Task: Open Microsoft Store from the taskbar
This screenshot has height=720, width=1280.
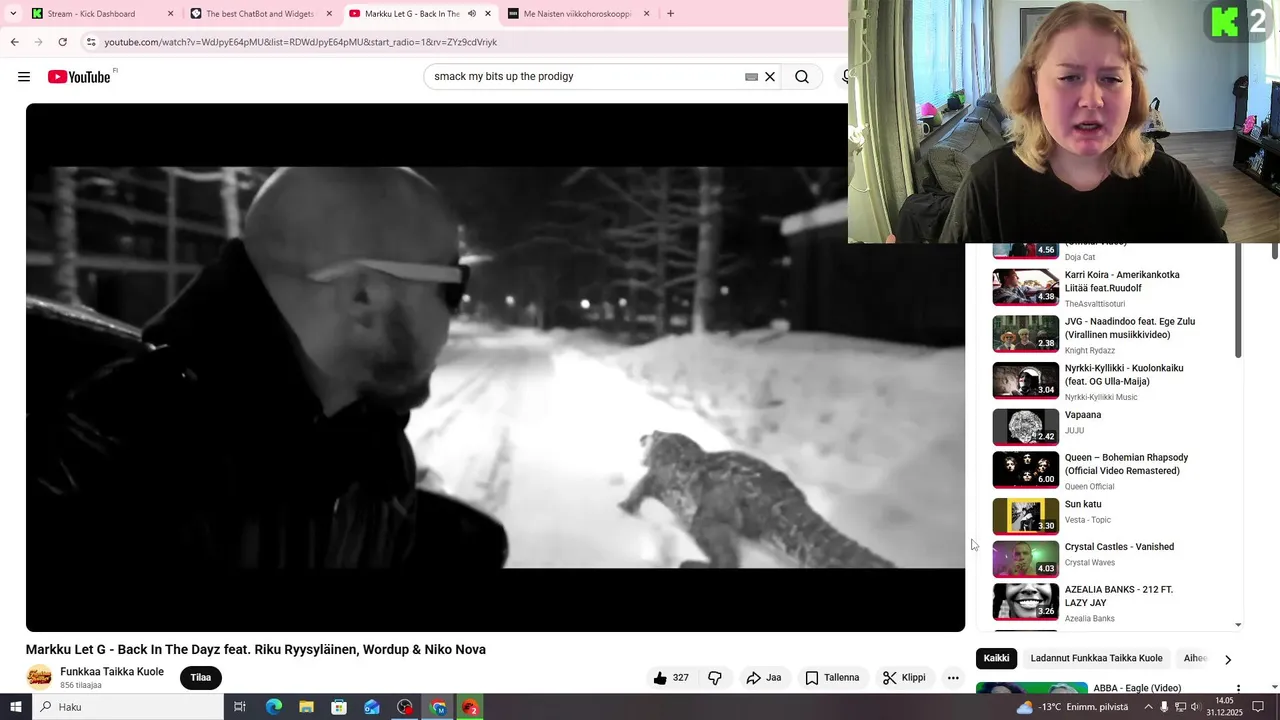Action: (339, 707)
